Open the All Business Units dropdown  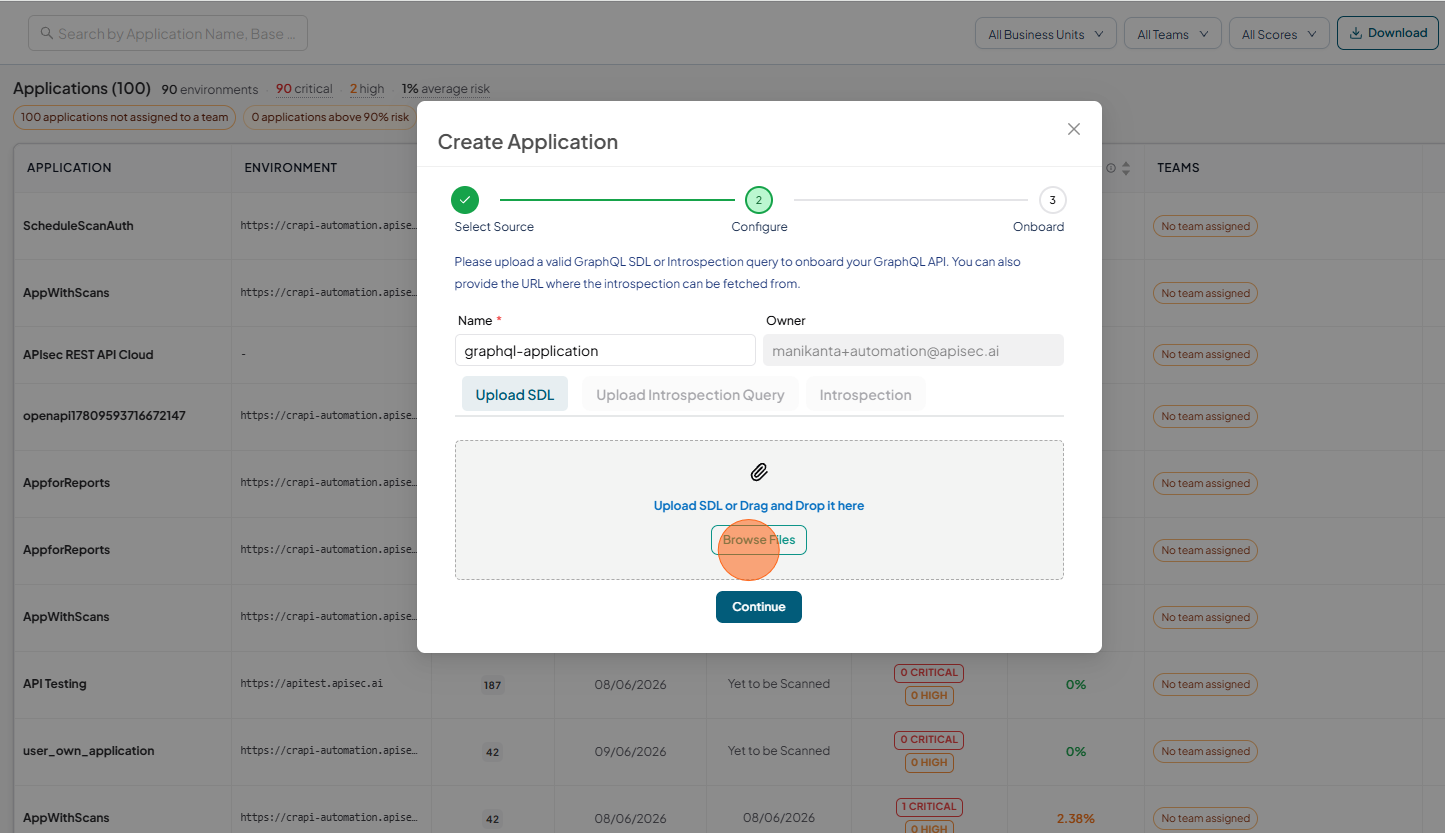[x=1046, y=33]
